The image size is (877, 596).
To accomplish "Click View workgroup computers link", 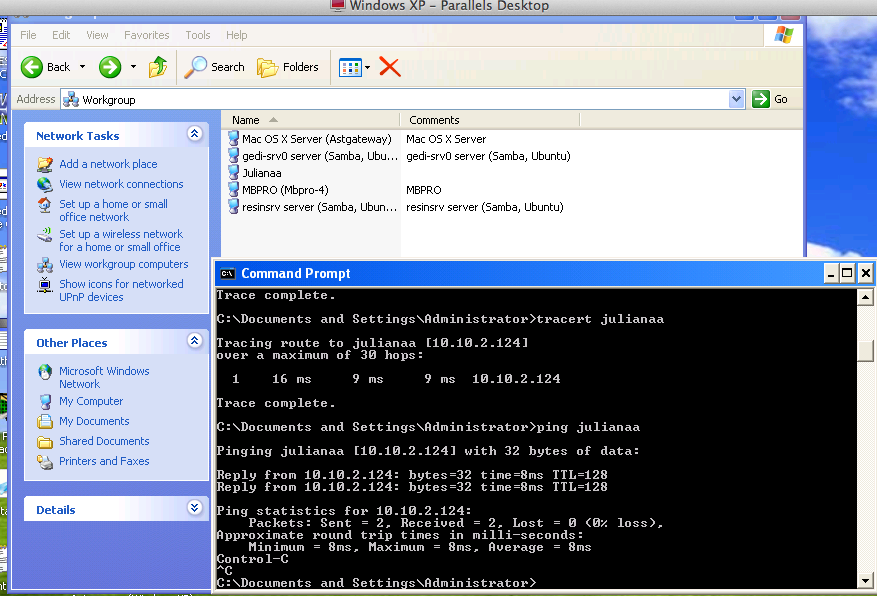I will (x=124, y=264).
